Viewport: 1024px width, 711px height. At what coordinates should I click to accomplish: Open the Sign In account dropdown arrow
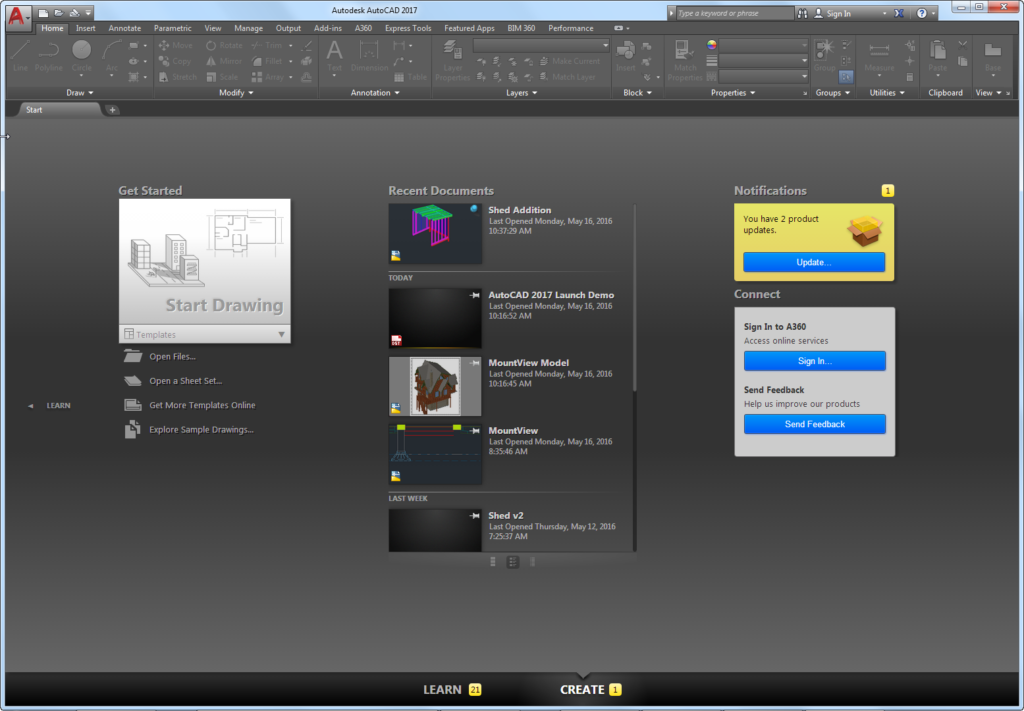pos(885,14)
